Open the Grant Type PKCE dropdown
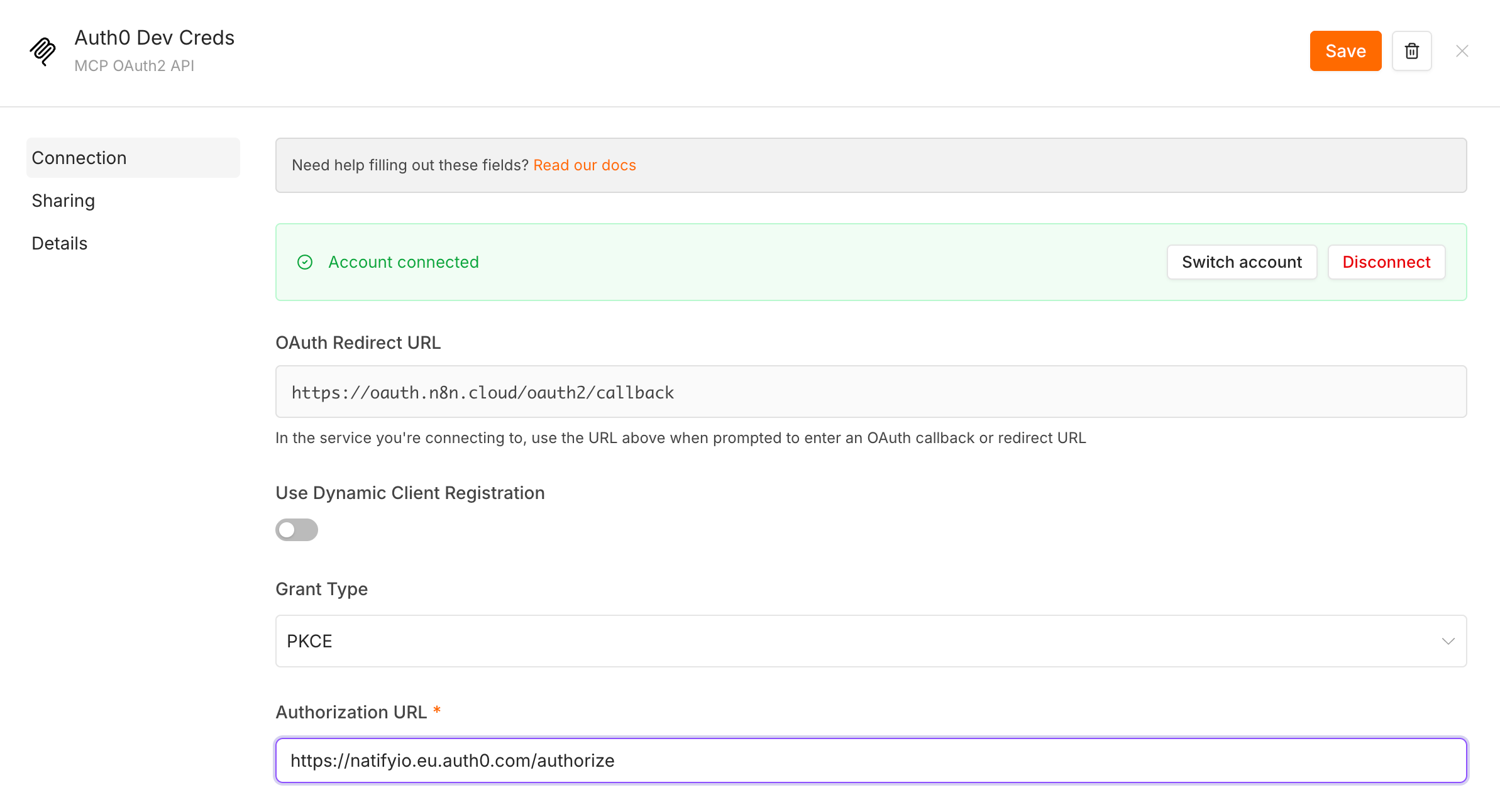Image resolution: width=1500 pixels, height=812 pixels. 871,641
